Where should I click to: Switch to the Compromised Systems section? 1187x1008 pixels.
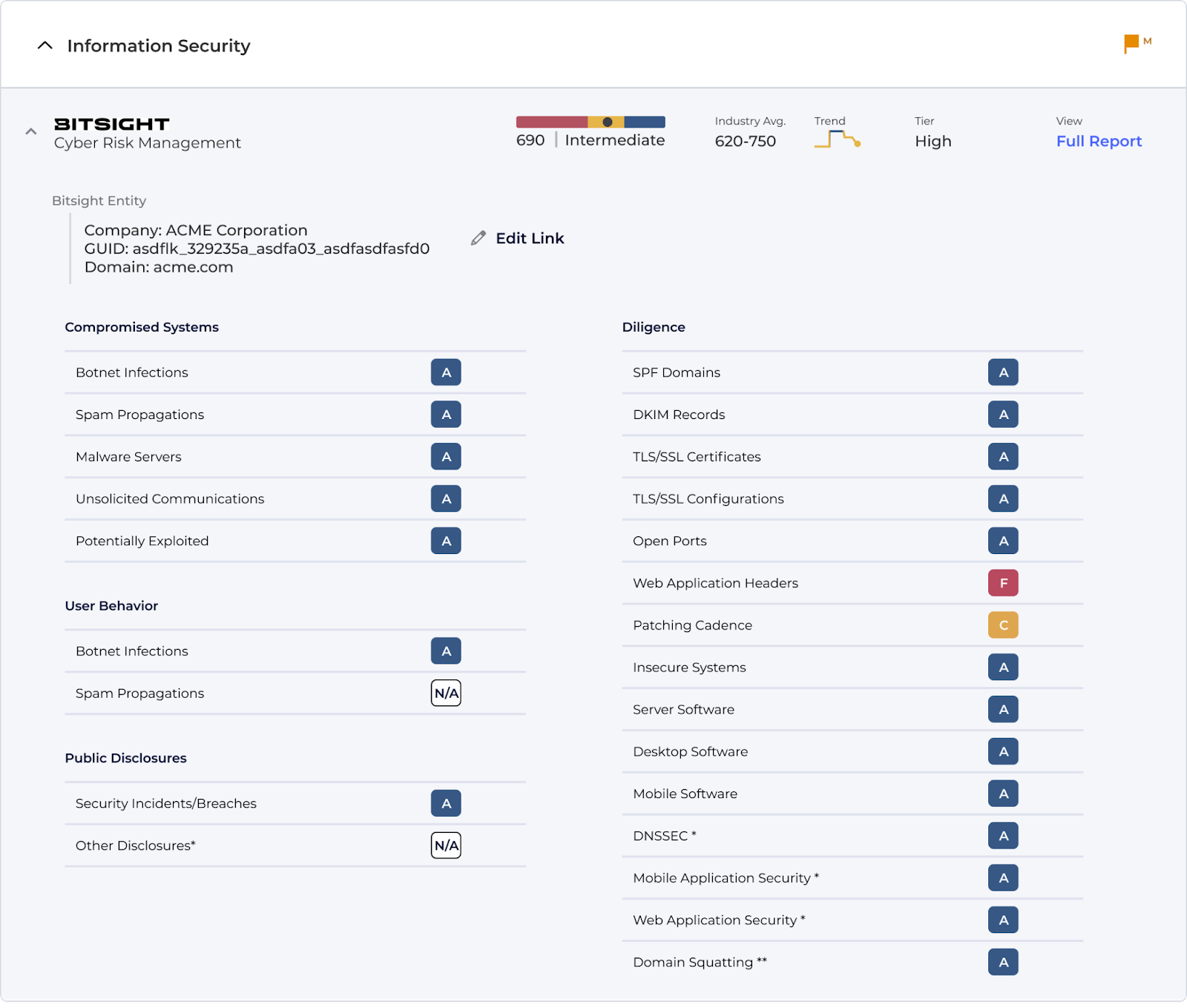coord(141,326)
